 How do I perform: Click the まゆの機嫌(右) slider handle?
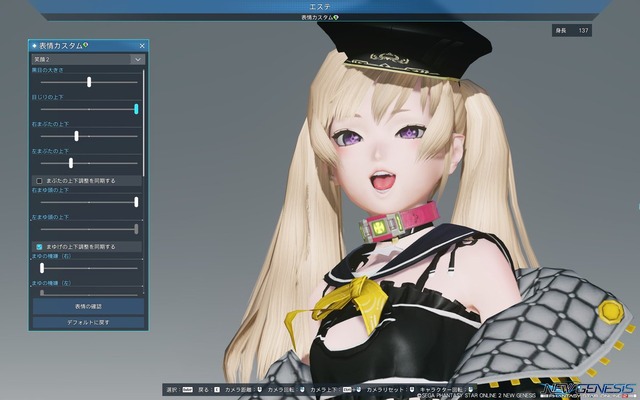pyautogui.click(x=42, y=268)
